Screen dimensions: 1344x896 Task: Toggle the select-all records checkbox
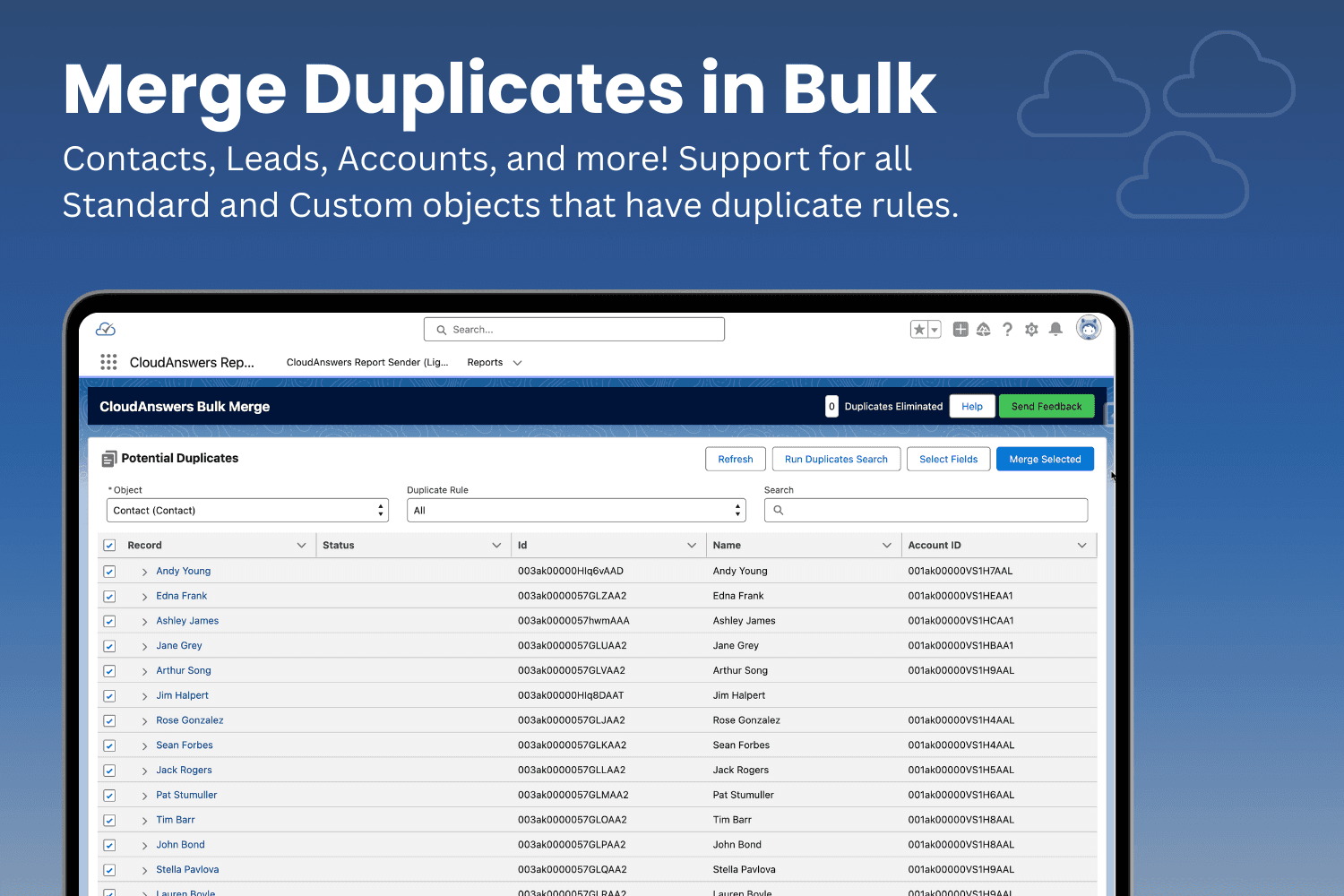(x=109, y=546)
